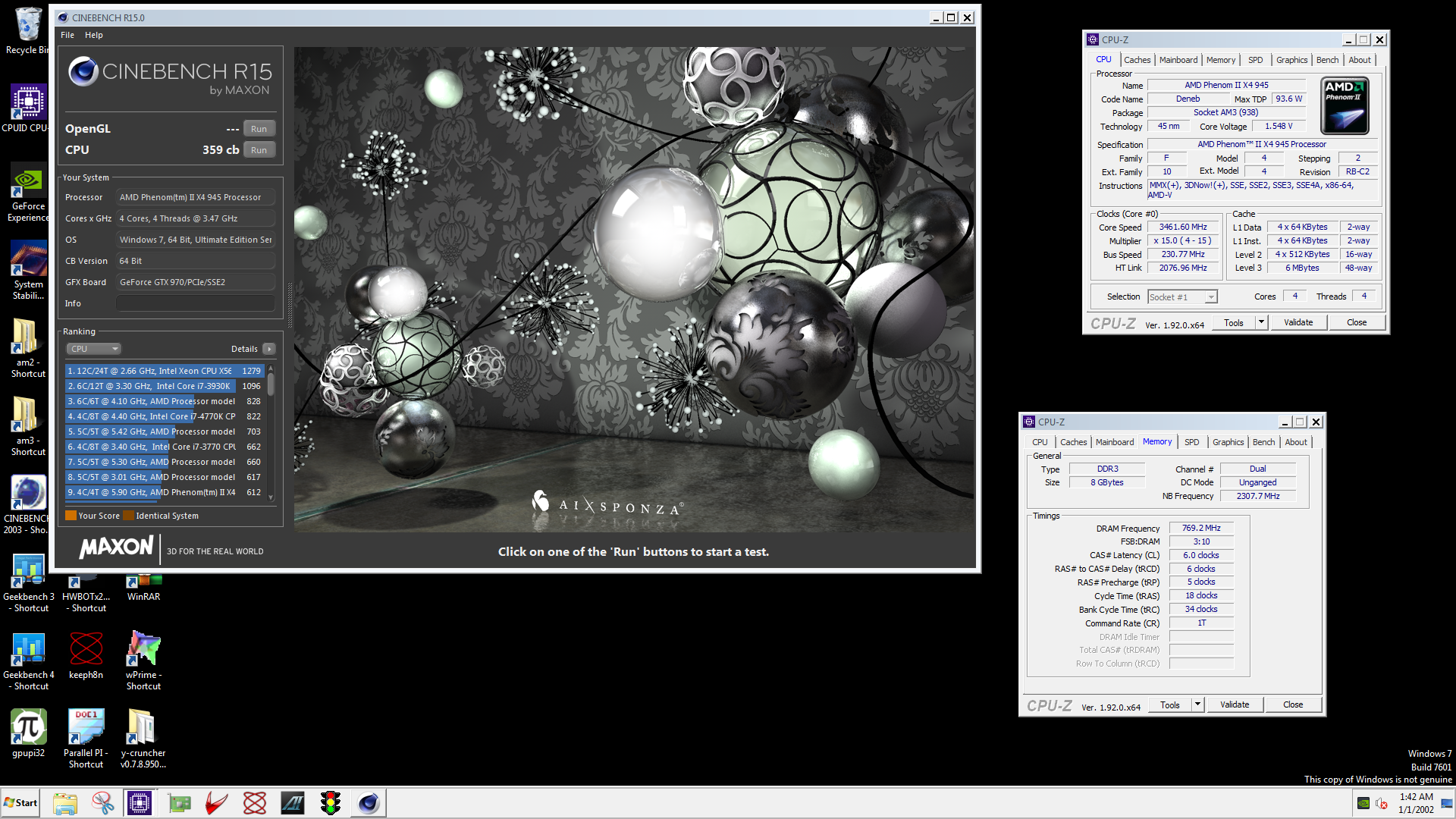Image resolution: width=1456 pixels, height=819 pixels.
Task: Open the System Stability desktop shortcut
Action: [x=28, y=271]
